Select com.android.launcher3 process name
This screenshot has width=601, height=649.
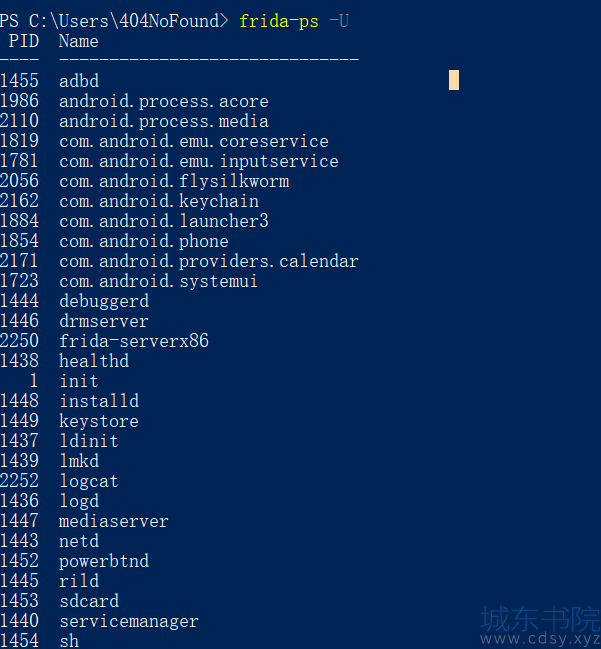(164, 221)
